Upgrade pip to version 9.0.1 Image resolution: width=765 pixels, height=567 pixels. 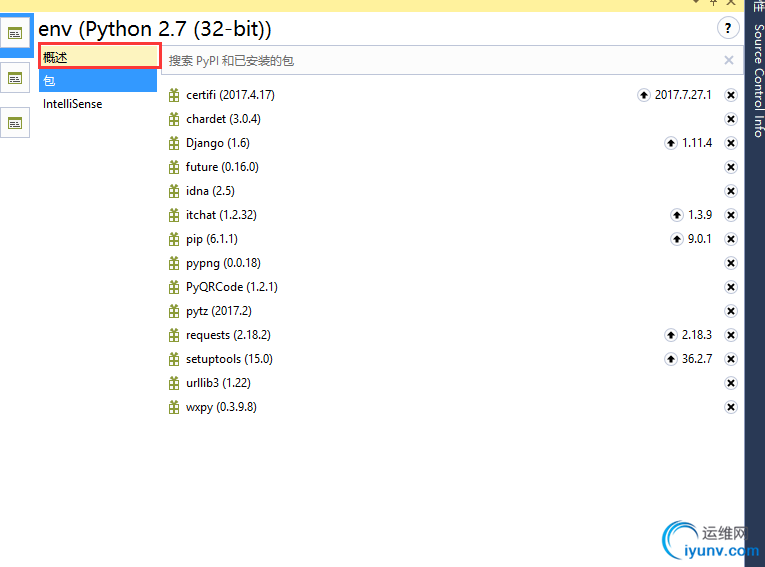(677, 239)
